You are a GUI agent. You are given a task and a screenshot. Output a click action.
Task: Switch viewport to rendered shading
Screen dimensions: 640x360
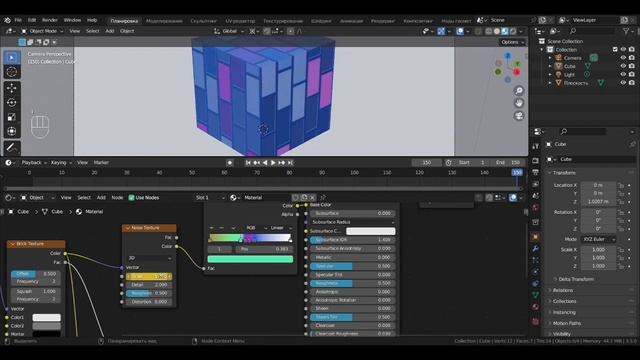(513, 31)
